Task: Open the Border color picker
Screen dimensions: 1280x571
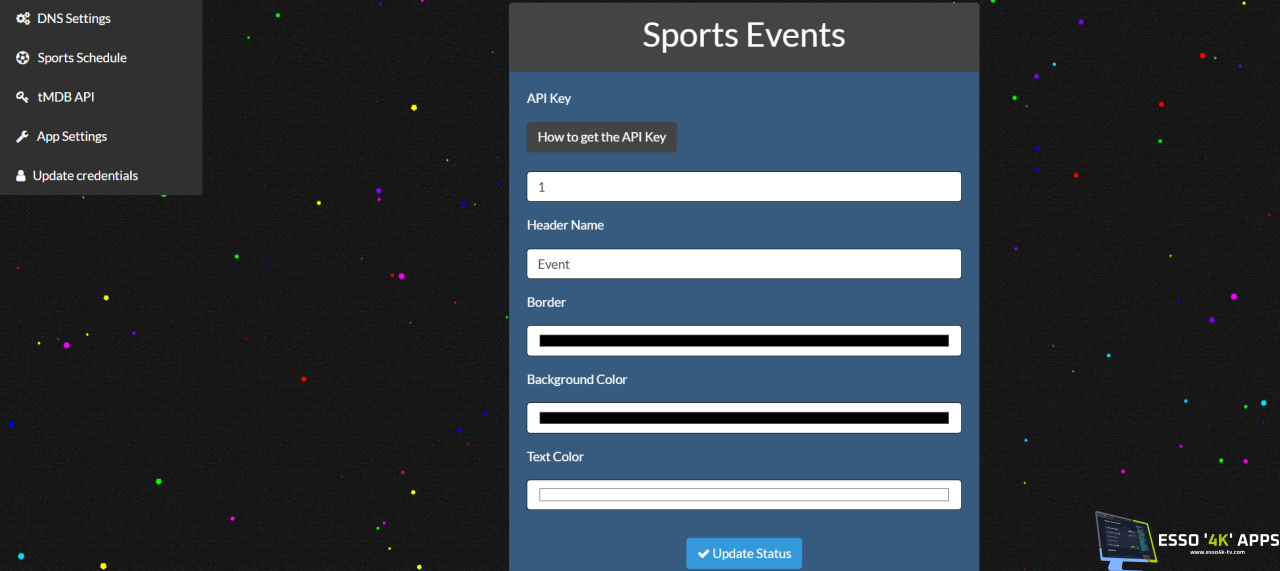Action: tap(743, 341)
